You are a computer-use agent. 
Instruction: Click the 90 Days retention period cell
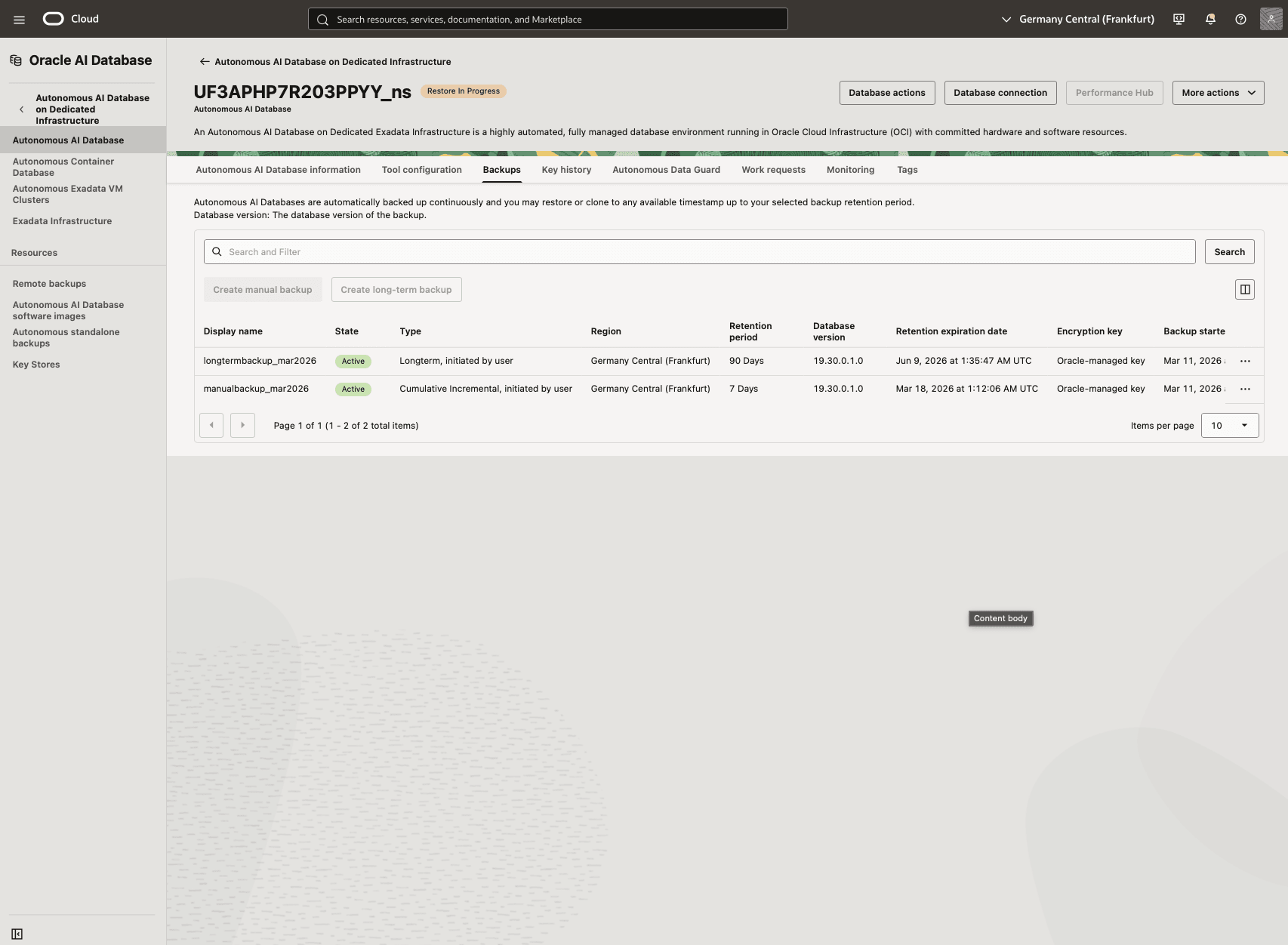[x=747, y=361]
